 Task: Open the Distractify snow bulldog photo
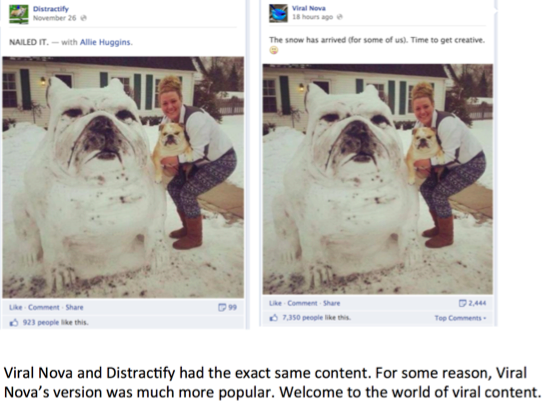pos(123,177)
